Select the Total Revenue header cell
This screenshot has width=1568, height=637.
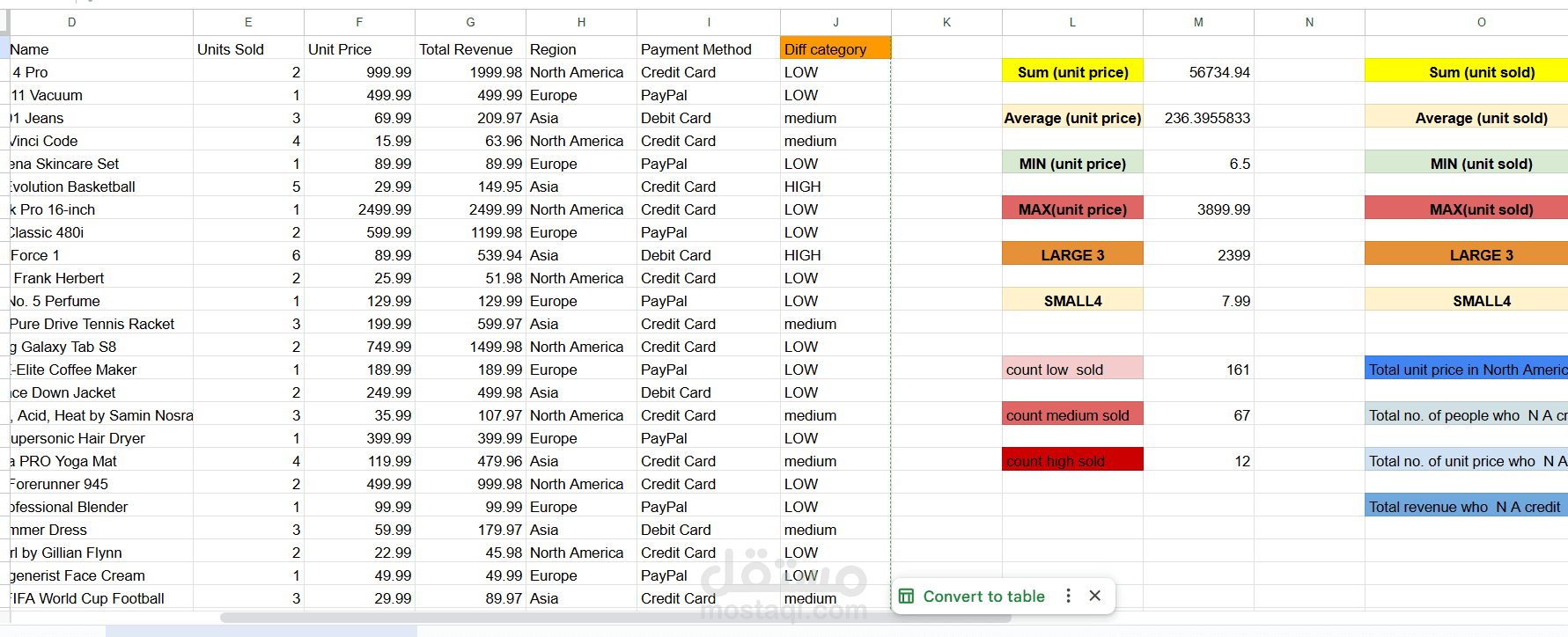pyautogui.click(x=470, y=49)
